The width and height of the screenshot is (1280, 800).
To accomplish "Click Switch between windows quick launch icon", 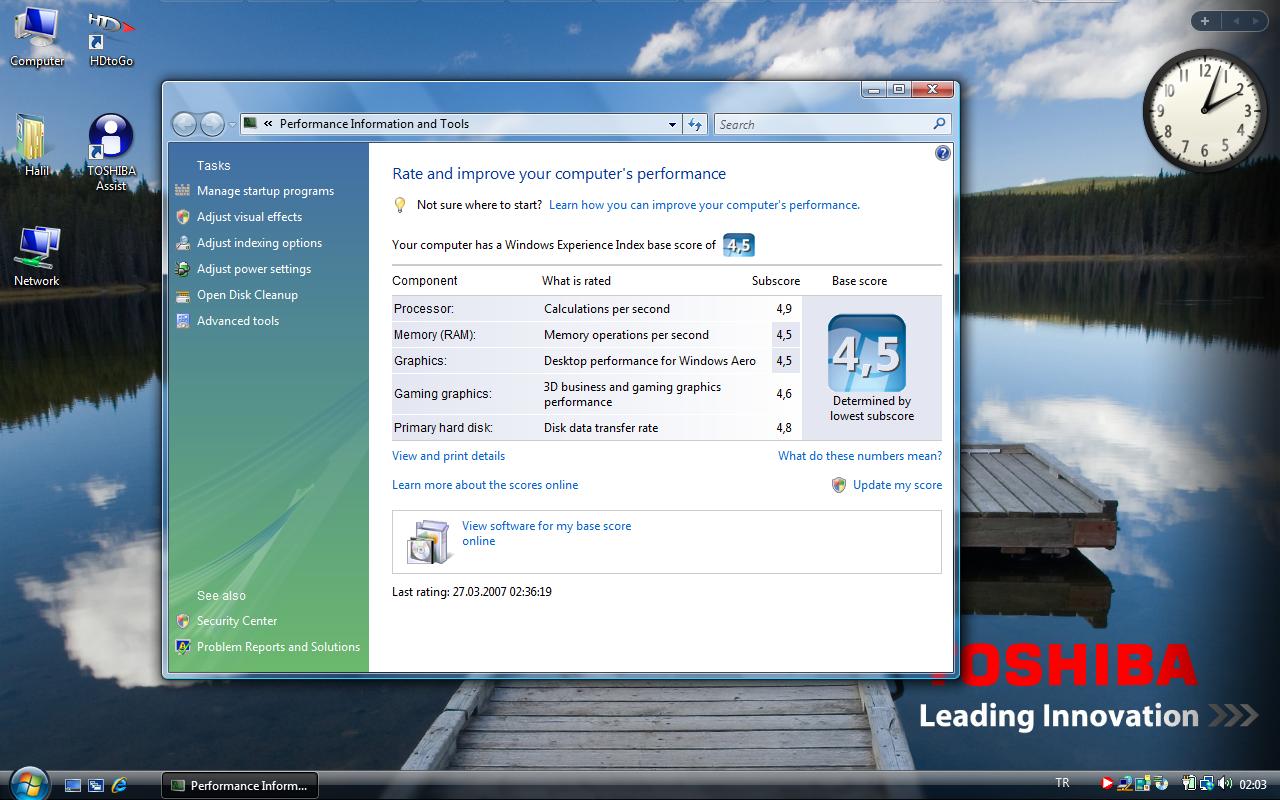I will point(96,785).
